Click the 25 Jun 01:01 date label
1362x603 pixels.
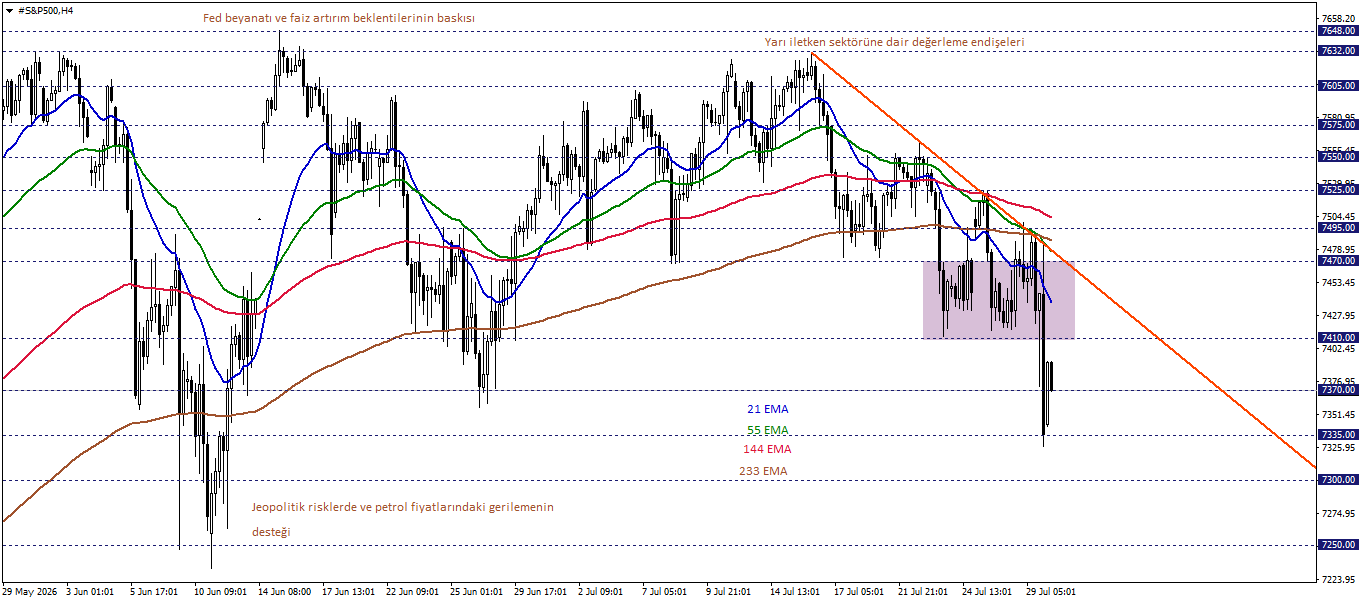(x=476, y=591)
